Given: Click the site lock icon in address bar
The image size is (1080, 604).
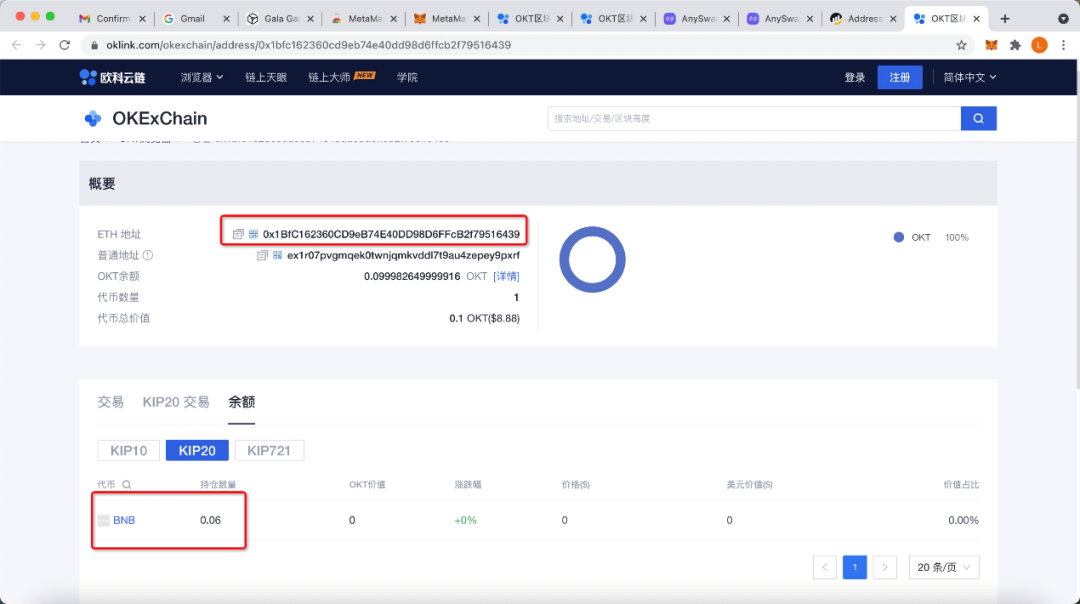Looking at the screenshot, I should 94,45.
